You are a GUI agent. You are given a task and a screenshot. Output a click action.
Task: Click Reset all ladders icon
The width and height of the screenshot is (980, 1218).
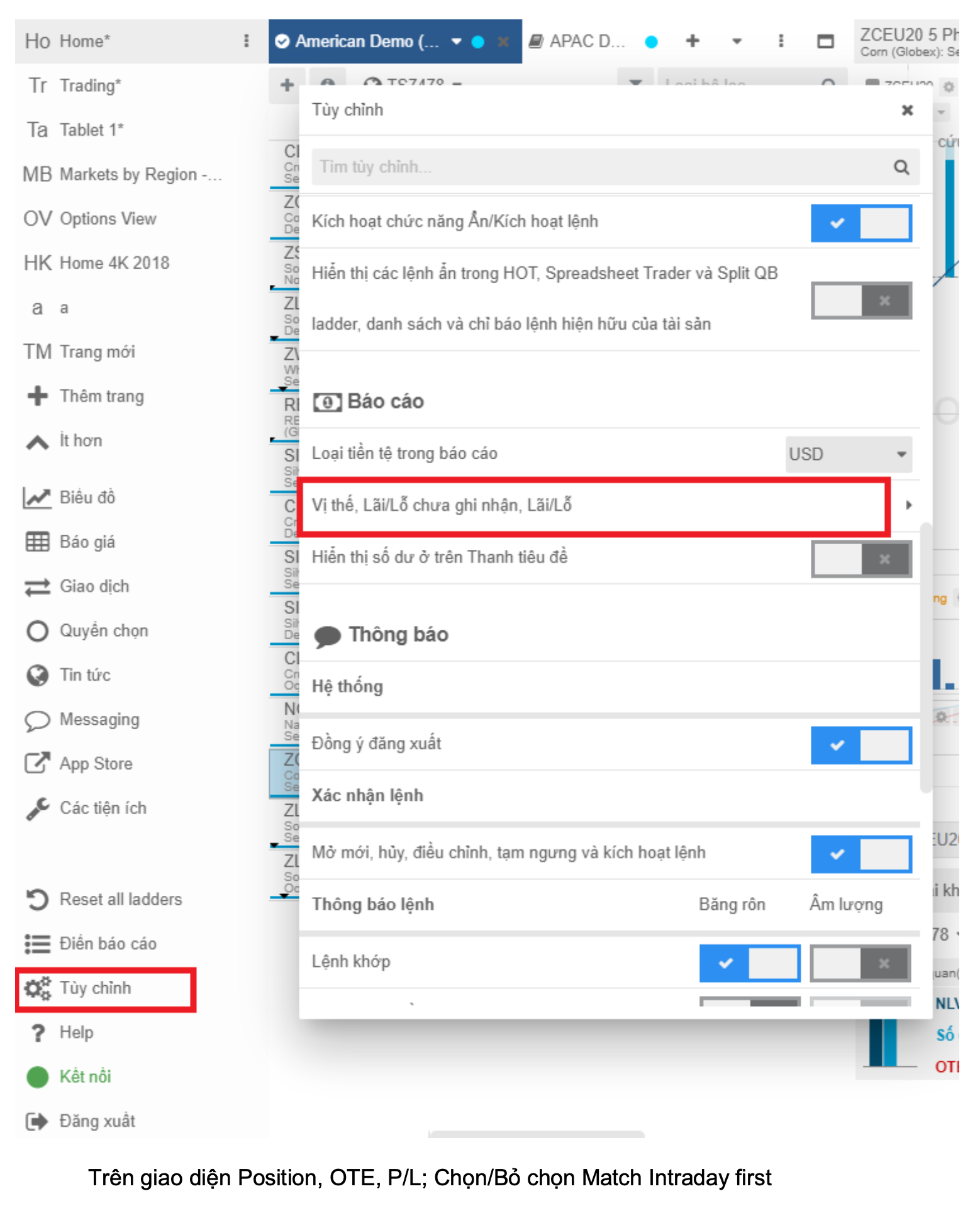[x=36, y=899]
